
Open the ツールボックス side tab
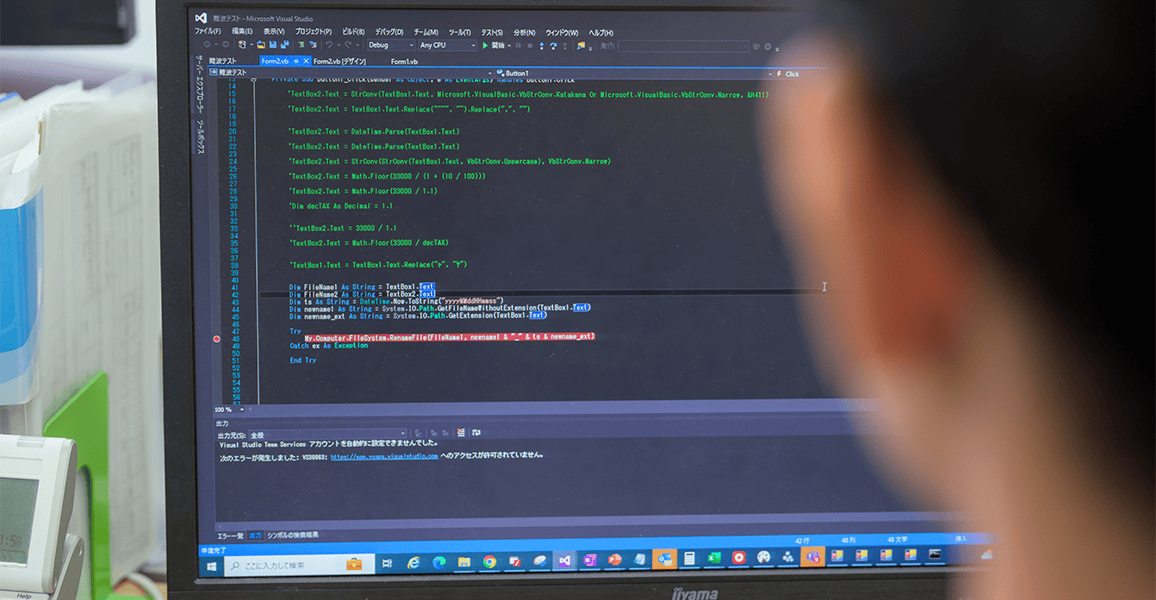point(200,137)
